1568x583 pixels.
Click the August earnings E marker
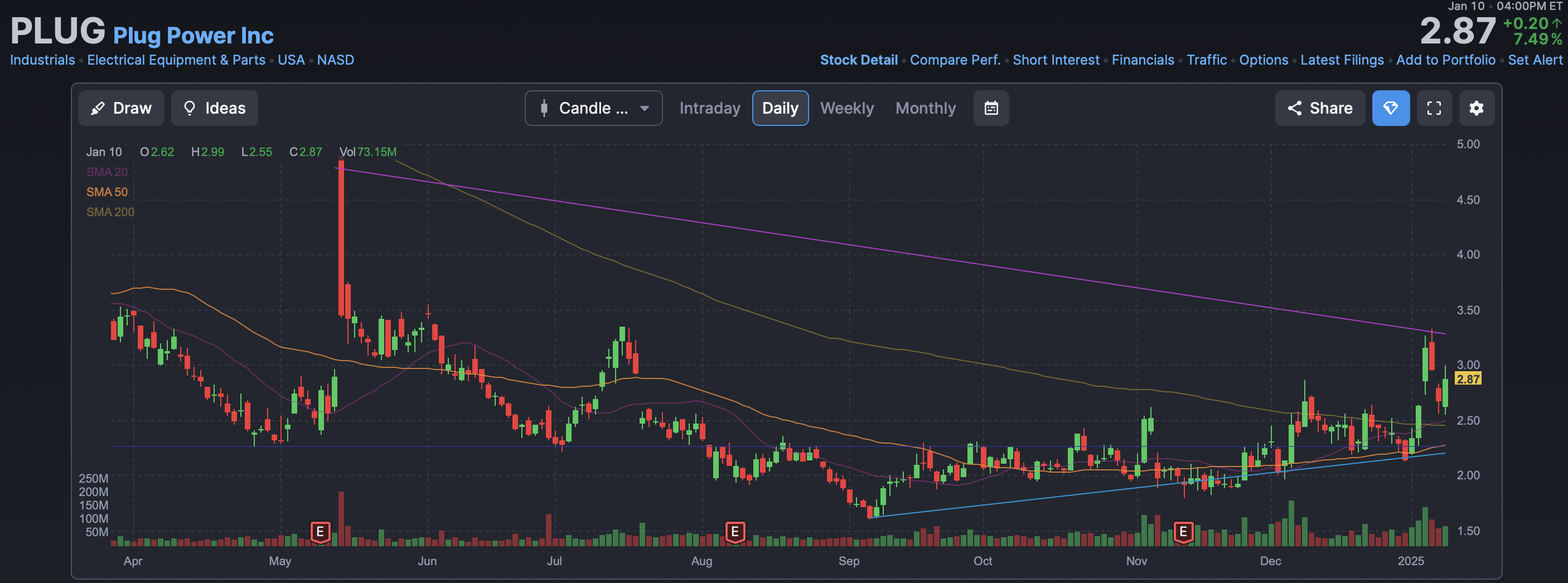tap(735, 532)
